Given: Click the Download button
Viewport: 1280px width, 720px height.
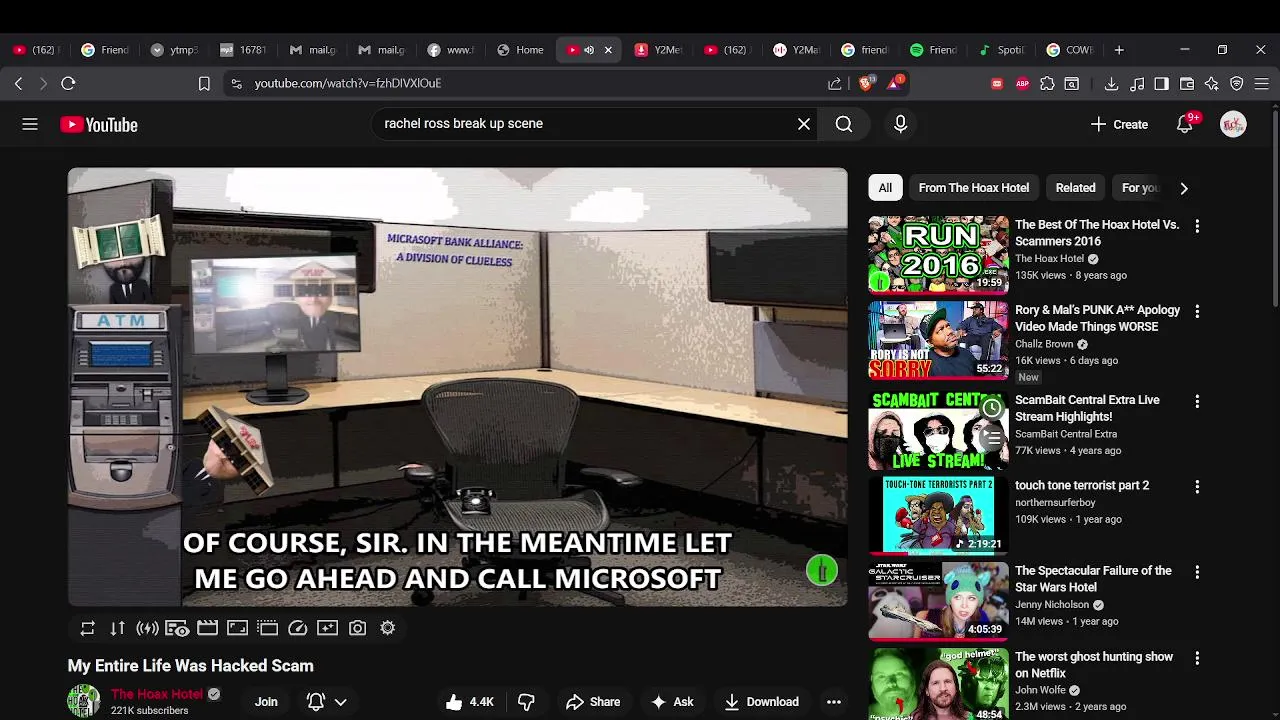Looking at the screenshot, I should pos(762,702).
